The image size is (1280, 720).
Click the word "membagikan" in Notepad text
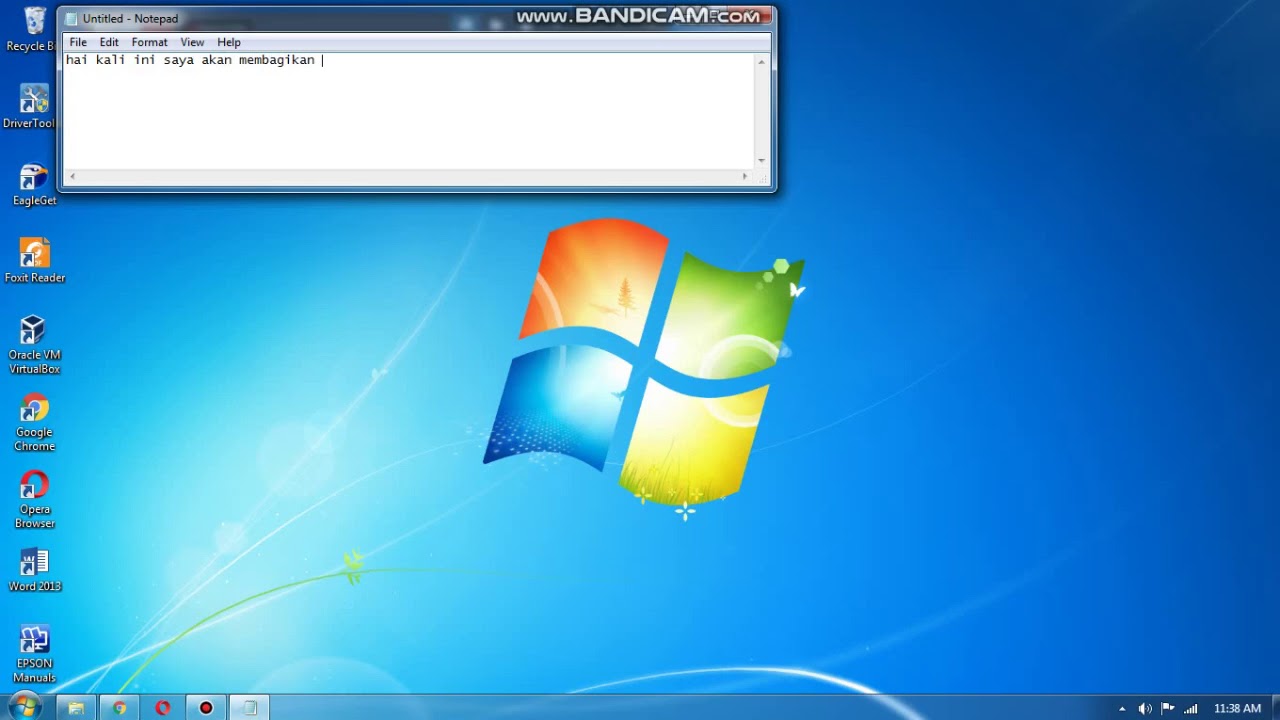[x=277, y=60]
